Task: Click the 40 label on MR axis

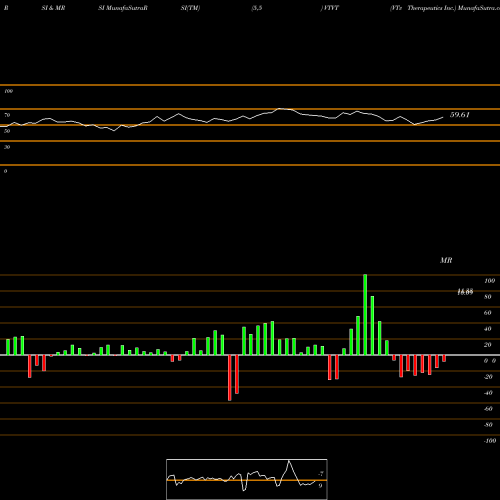Action: pyautogui.click(x=488, y=329)
